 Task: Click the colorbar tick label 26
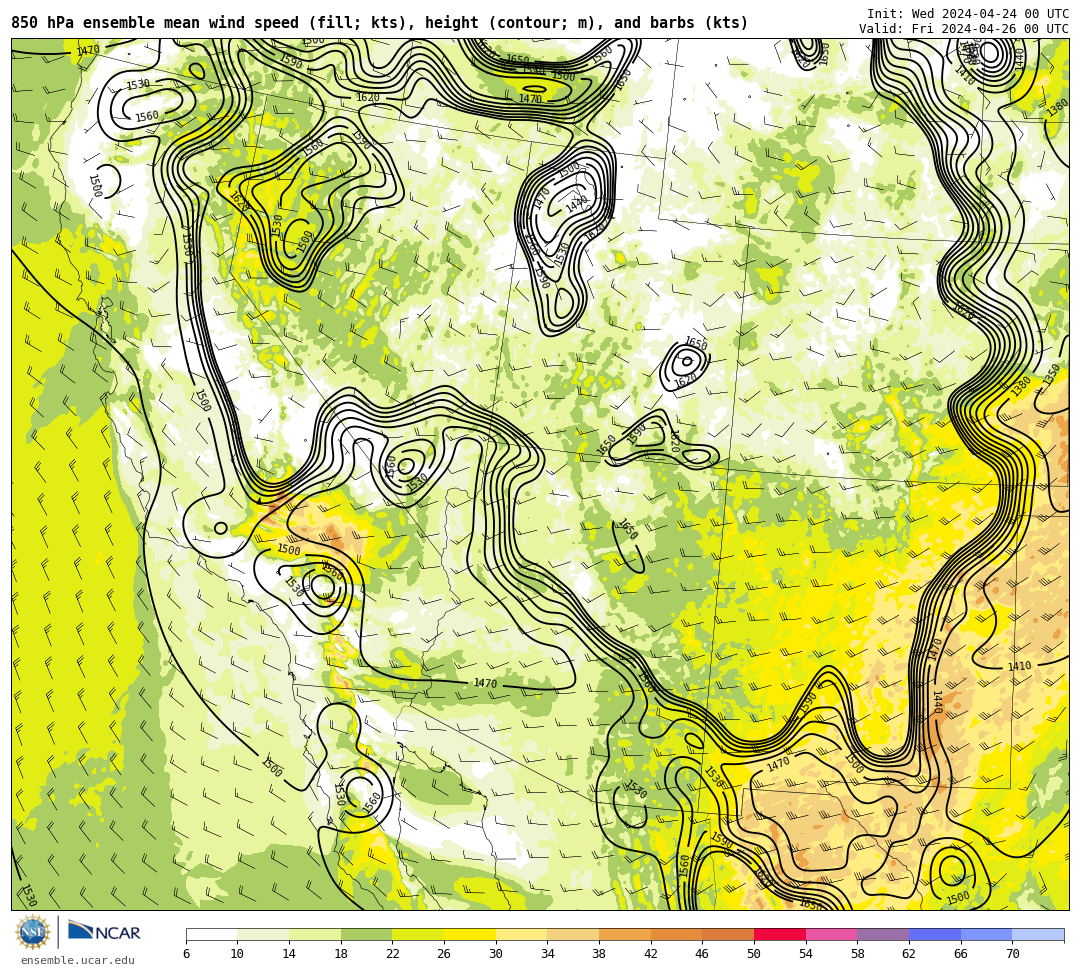444,954
